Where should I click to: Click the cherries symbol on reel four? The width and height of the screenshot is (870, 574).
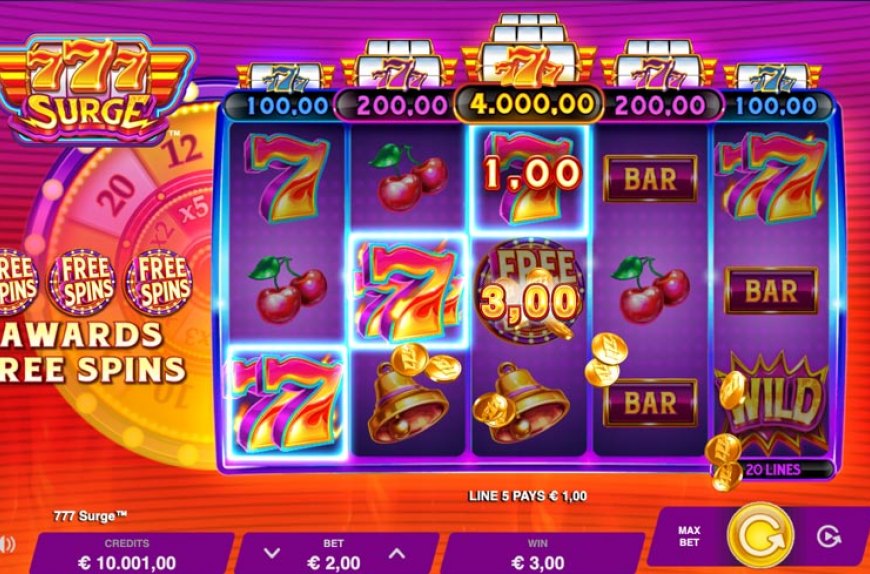click(650, 289)
